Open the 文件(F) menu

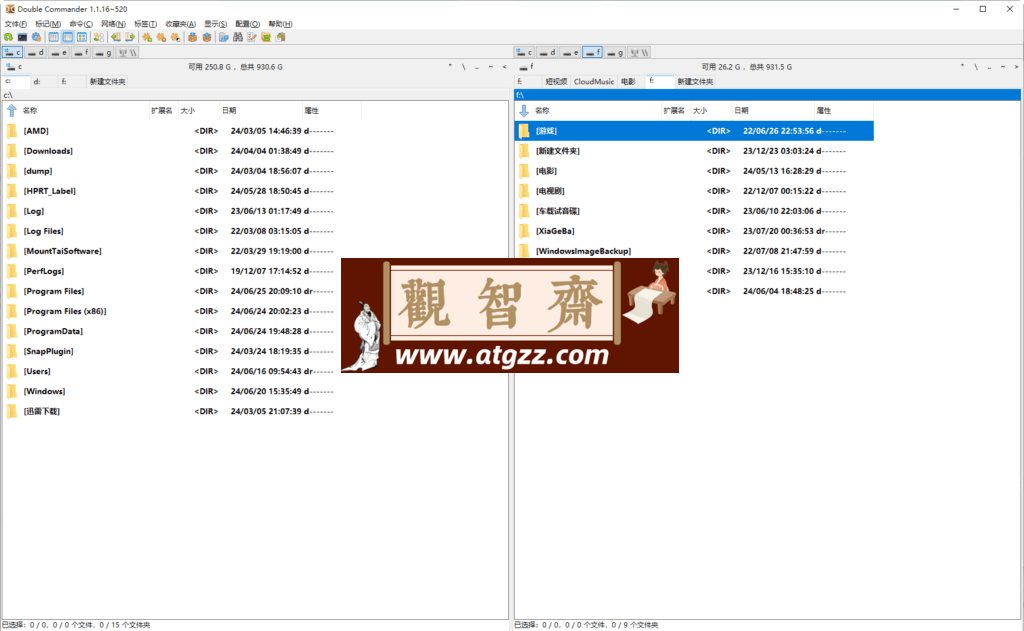click(x=16, y=24)
